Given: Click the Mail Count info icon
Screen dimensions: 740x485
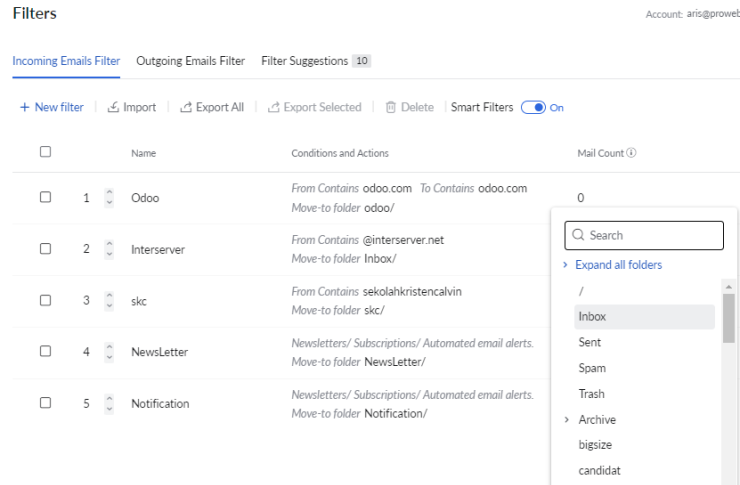Looking at the screenshot, I should [631, 153].
